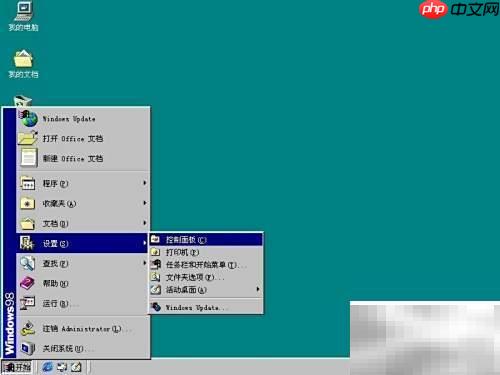Screen dimensions: 500x375
Task: Open the My Documents desktop folder icon
Action: coord(23,59)
